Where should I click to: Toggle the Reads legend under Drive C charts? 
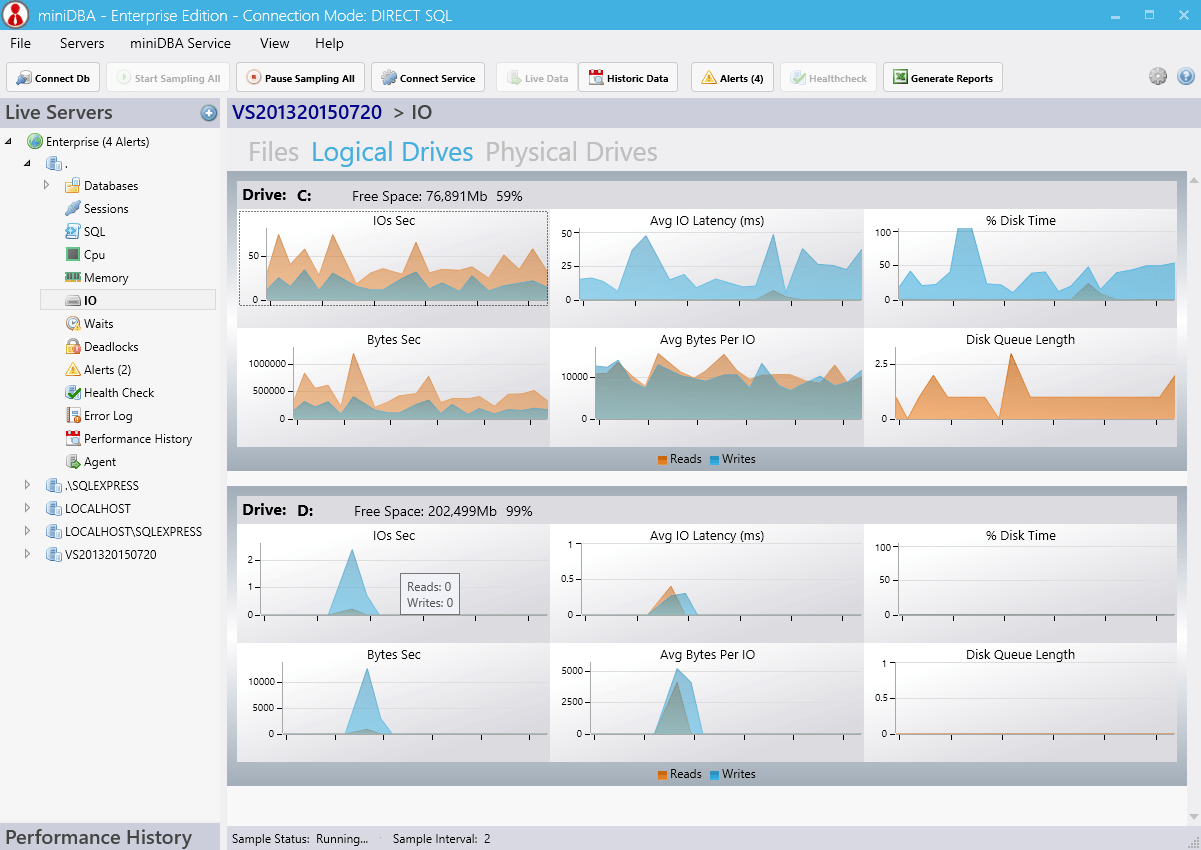point(681,459)
